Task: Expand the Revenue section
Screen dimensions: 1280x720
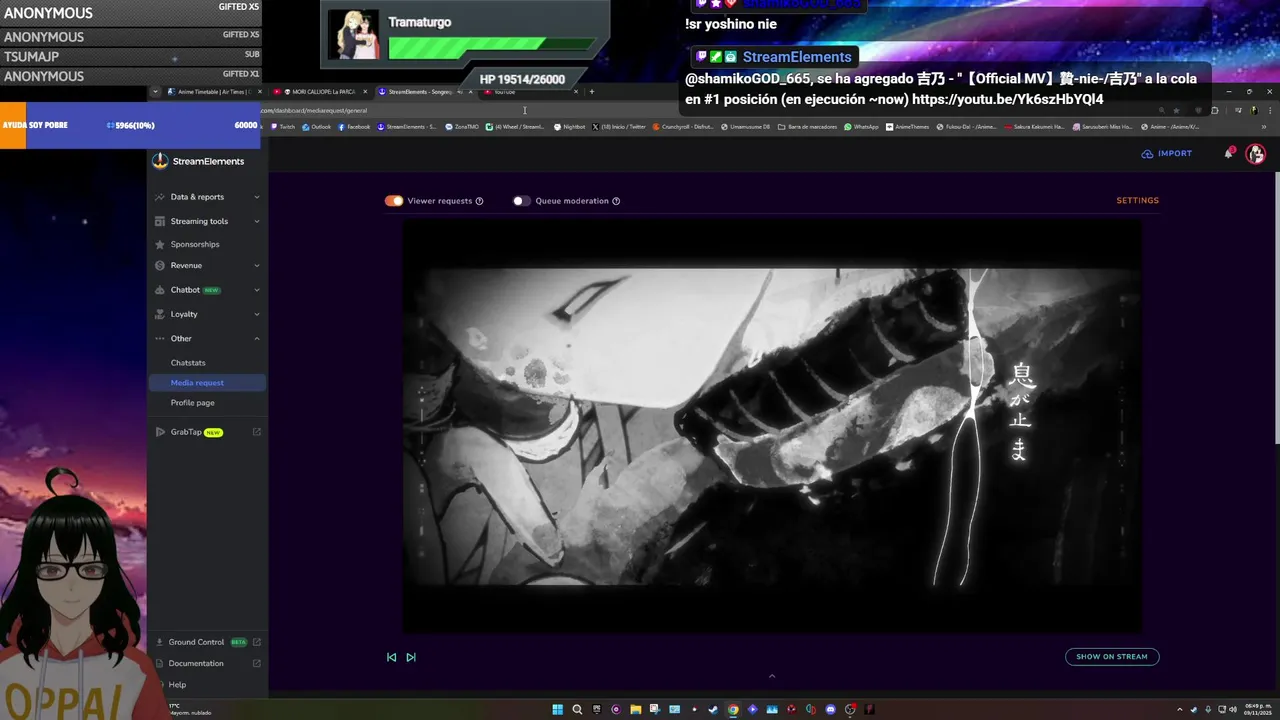Action: [x=257, y=265]
